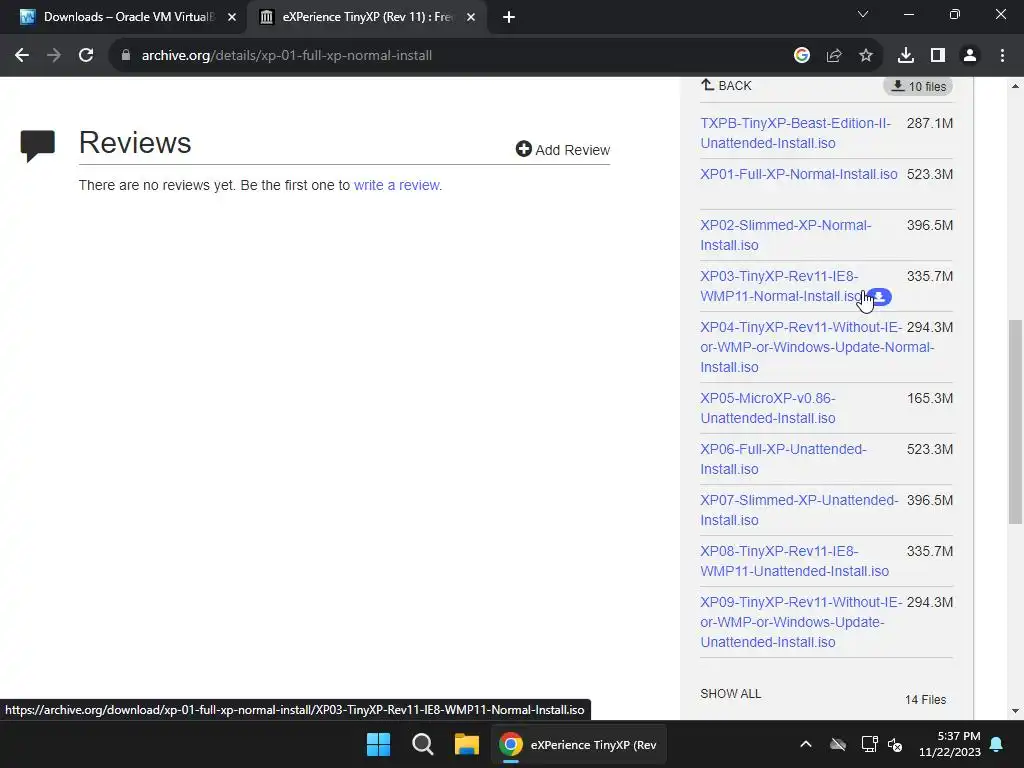Image resolution: width=1024 pixels, height=768 pixels.
Task: Click blue download badge beside XP03 file
Action: tap(880, 297)
